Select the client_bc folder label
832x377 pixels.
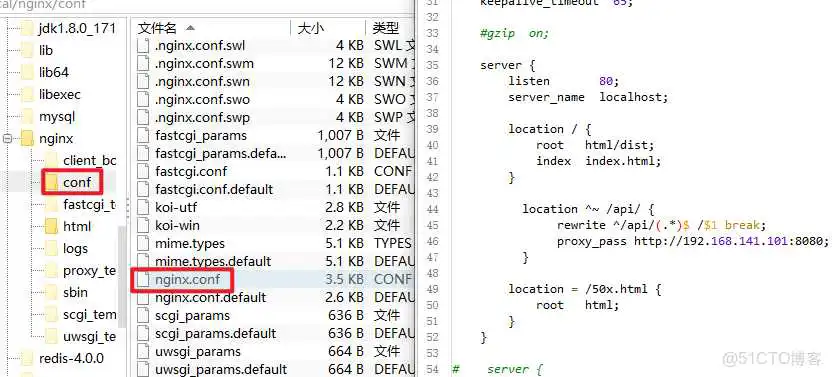pos(89,160)
